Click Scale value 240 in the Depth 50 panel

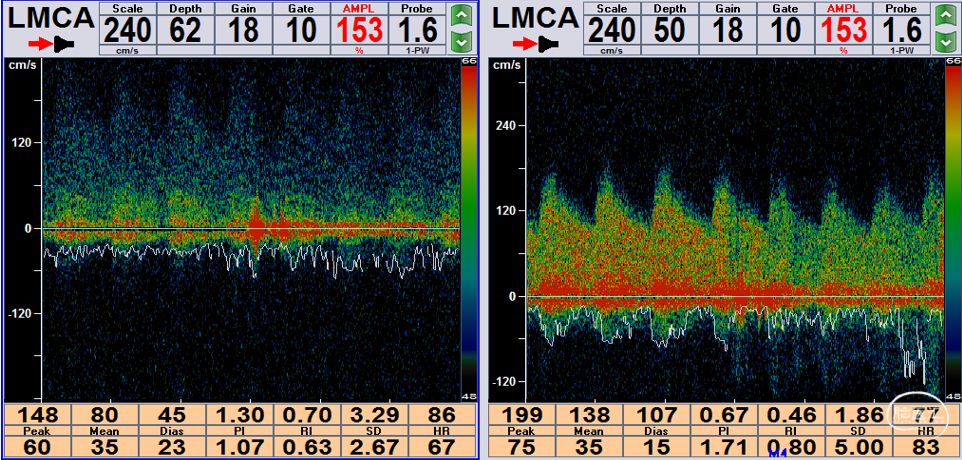tap(612, 30)
